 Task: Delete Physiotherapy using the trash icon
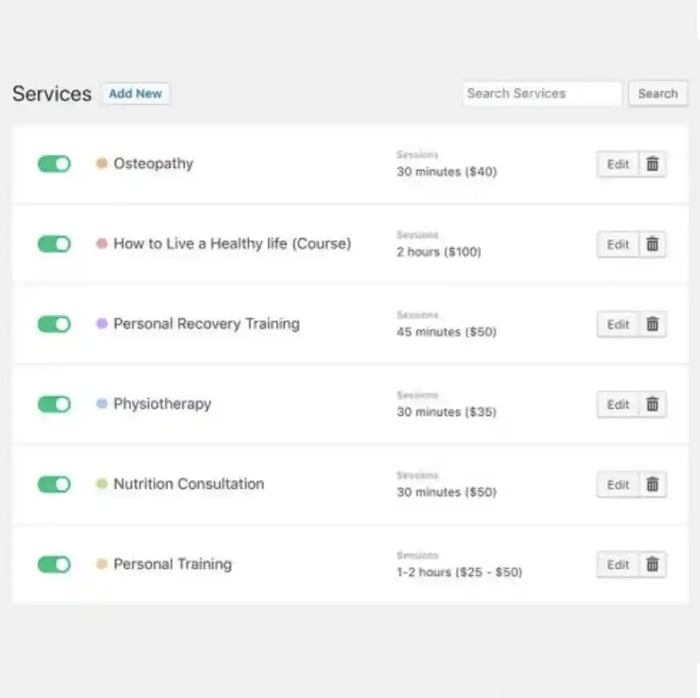(x=652, y=404)
